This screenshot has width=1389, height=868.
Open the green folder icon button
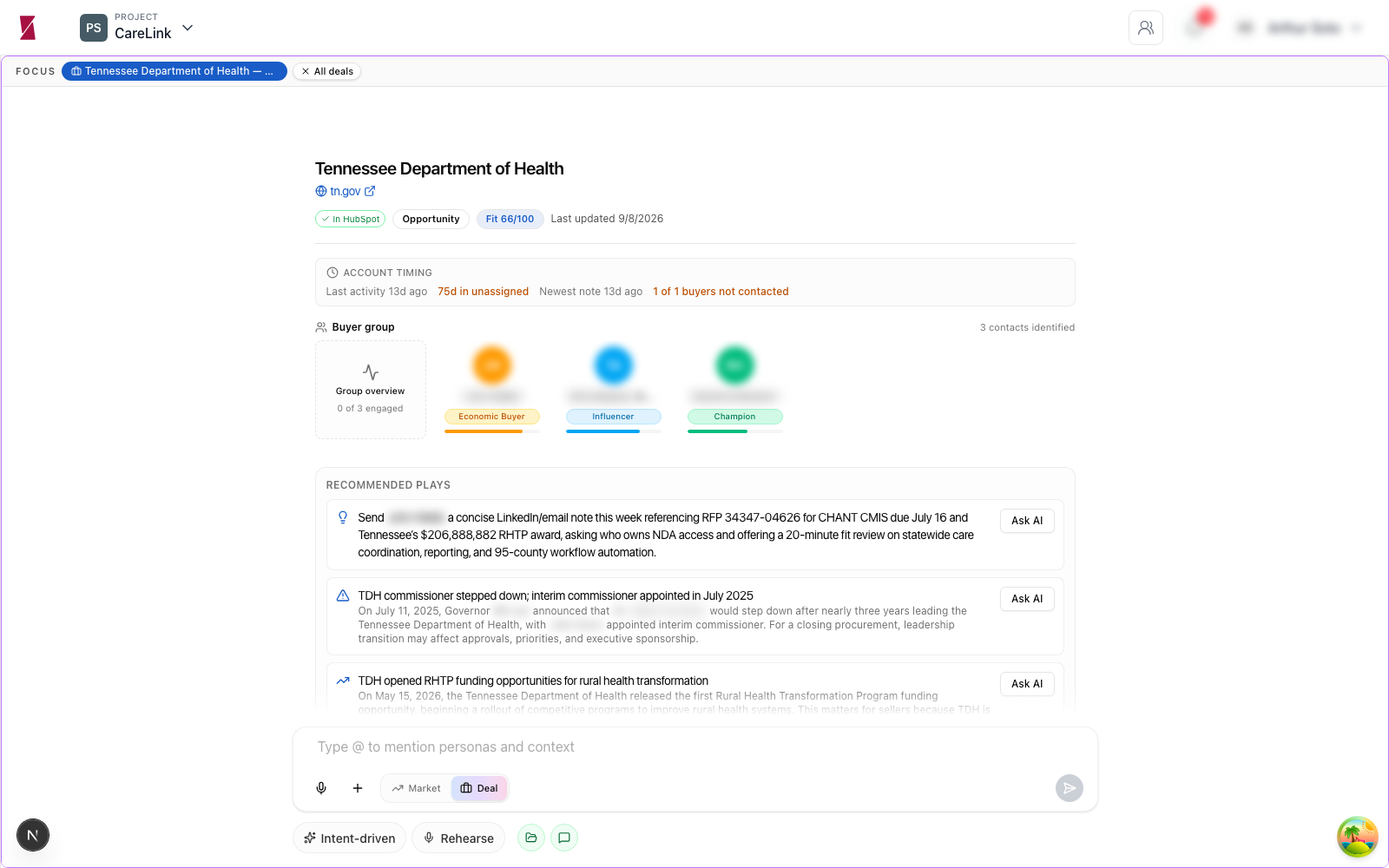(531, 838)
